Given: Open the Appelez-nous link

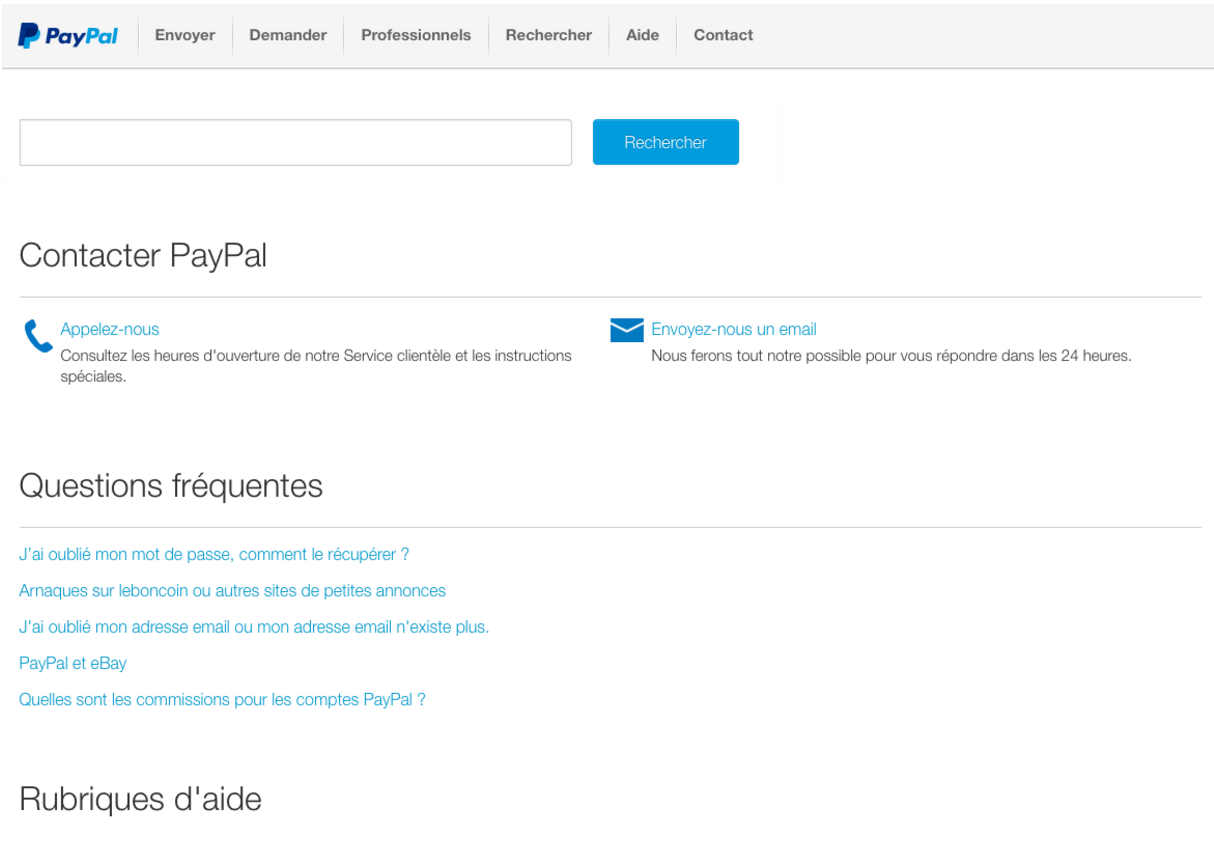Looking at the screenshot, I should click(x=109, y=329).
